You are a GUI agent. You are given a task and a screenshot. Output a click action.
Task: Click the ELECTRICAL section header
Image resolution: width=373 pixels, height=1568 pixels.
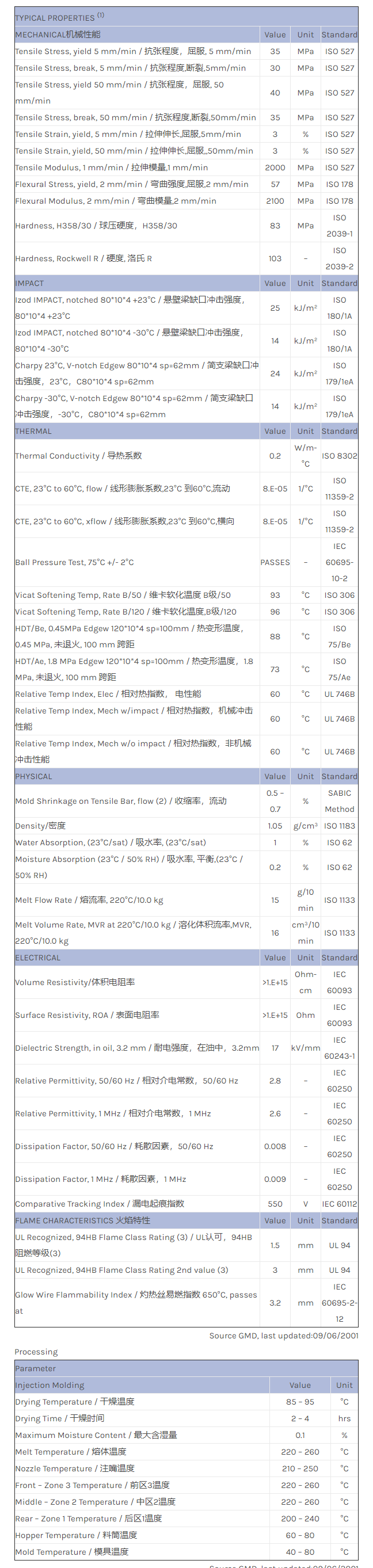point(38,957)
